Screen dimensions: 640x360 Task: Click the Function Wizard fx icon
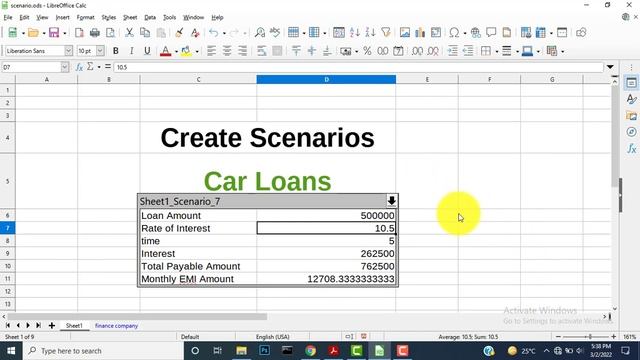tap(79, 67)
